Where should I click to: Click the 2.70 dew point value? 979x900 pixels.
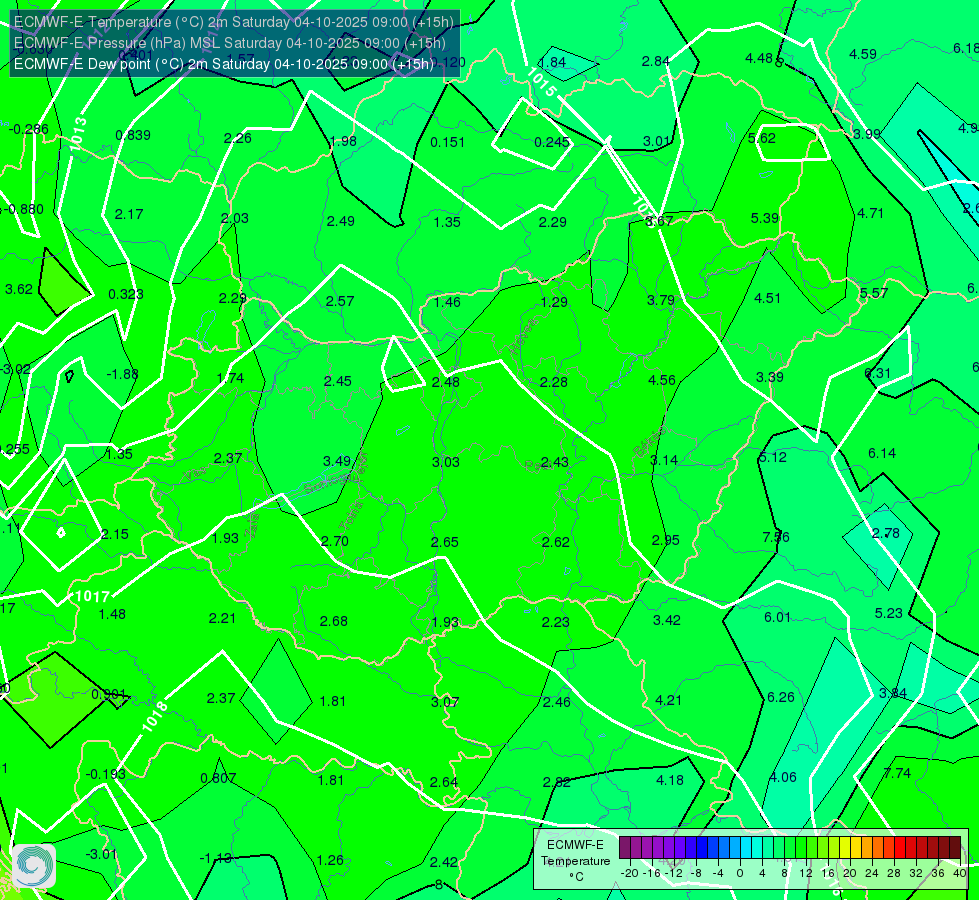(335, 541)
